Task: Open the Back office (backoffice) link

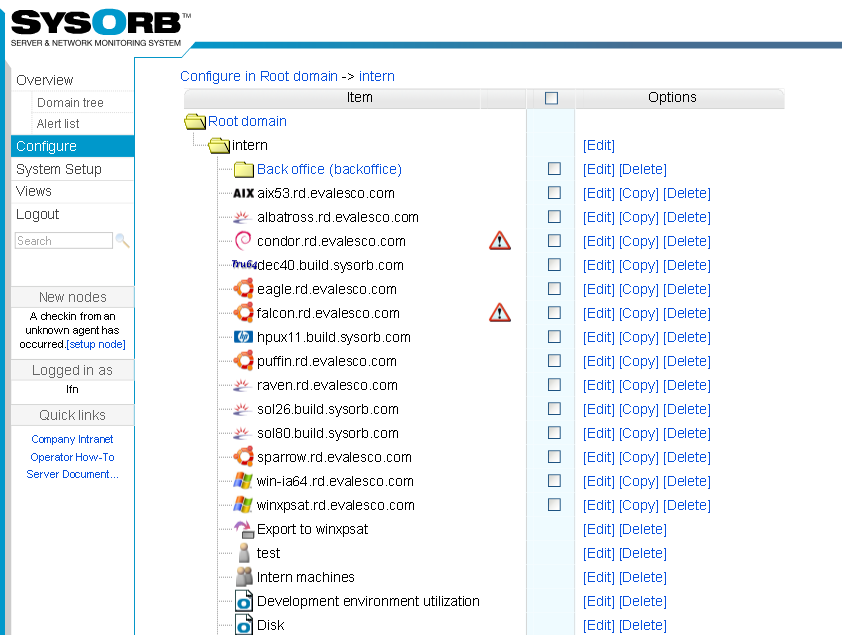Action: 329,169
